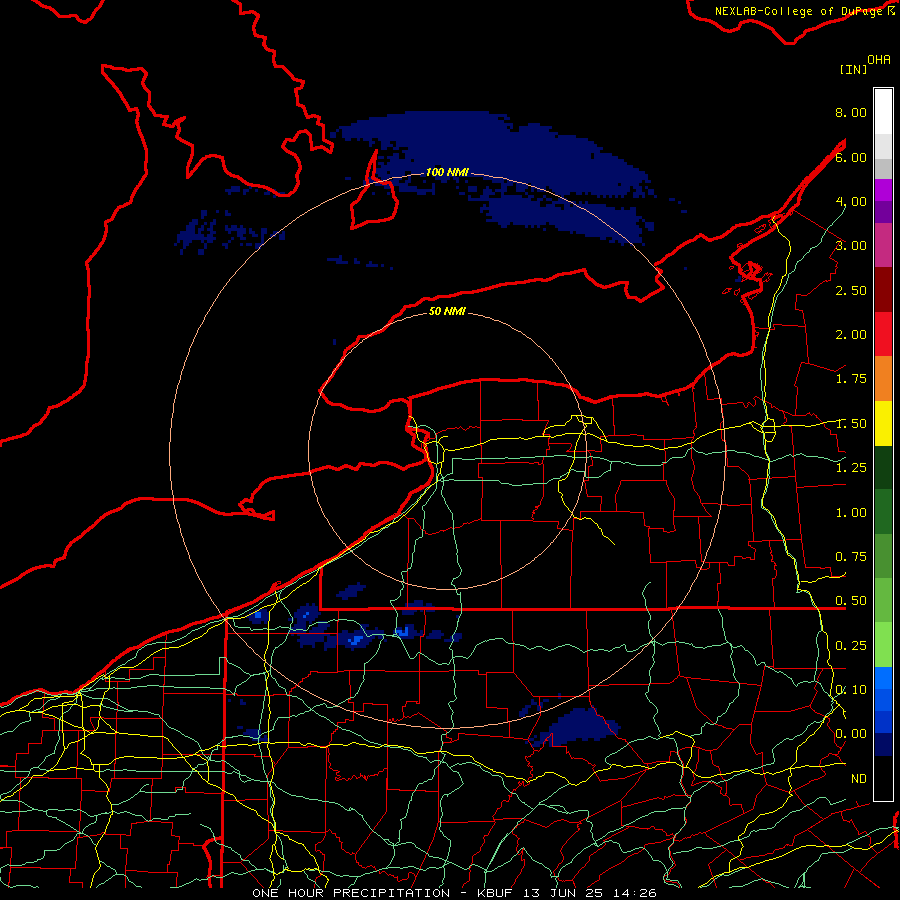Pick the dark red 2.50 legend swatch
The height and width of the screenshot is (900, 900).
click(x=883, y=290)
